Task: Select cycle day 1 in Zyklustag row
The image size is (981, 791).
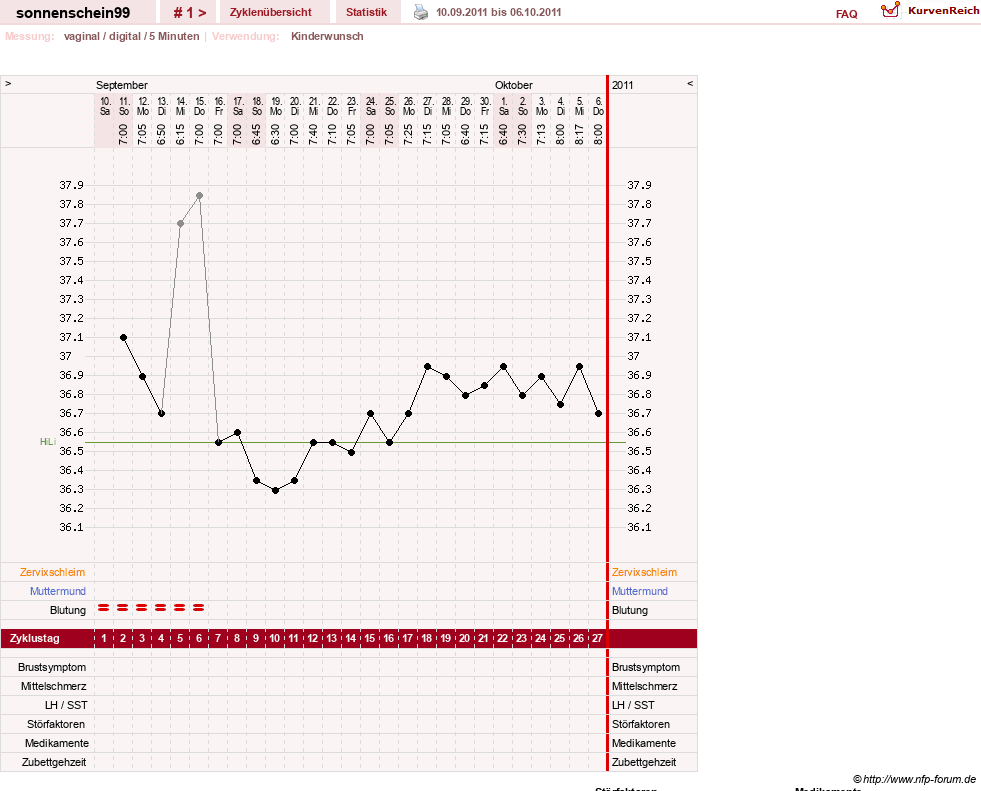Action: (x=104, y=638)
